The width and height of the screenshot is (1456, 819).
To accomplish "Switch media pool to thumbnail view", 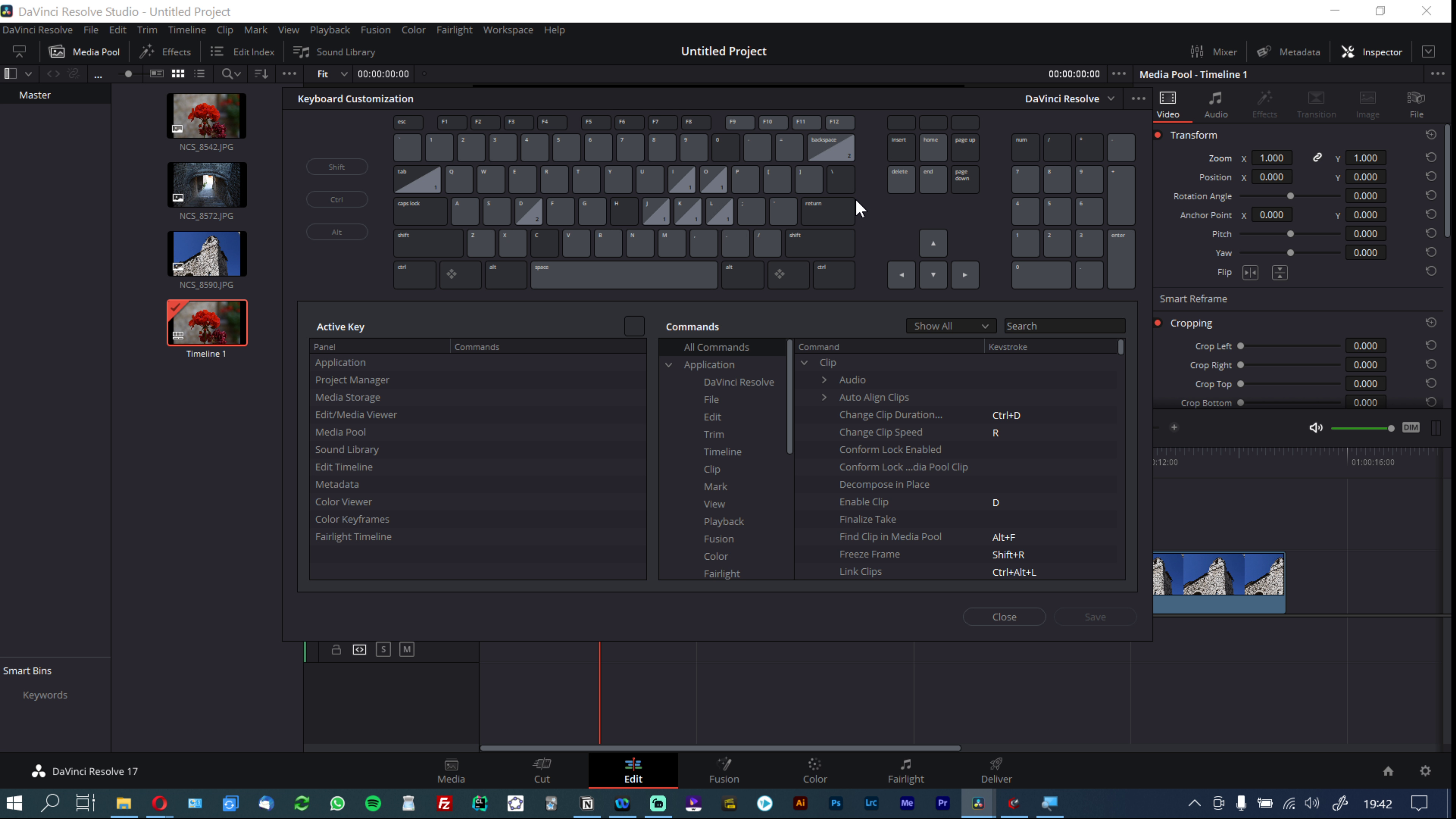I will 178,74.
